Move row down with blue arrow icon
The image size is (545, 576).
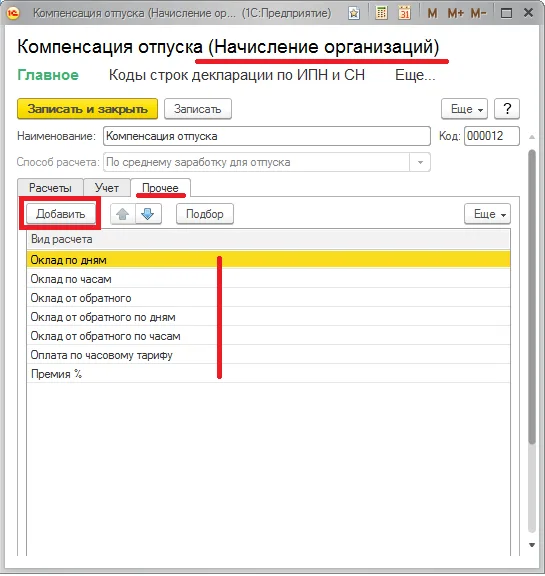(148, 214)
